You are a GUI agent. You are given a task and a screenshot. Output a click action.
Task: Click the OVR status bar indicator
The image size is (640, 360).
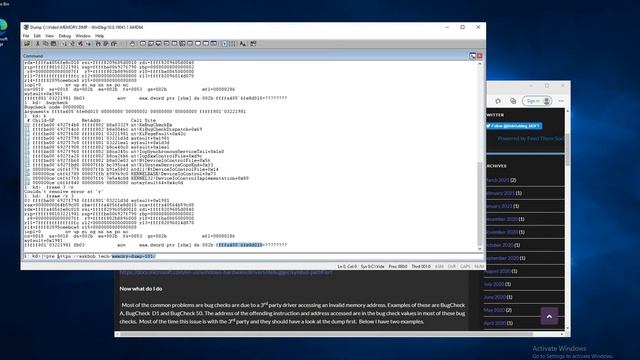pyautogui.click(x=452, y=267)
